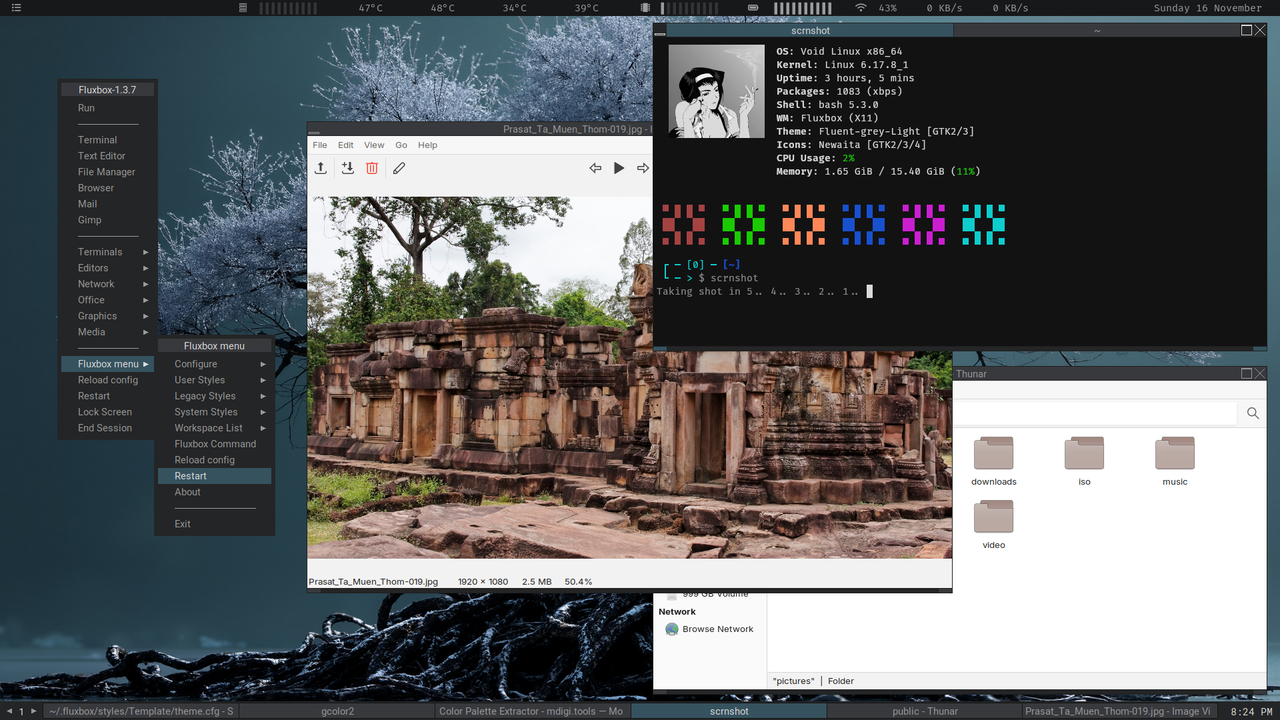
Task: Expand the Configure submenu
Action: [215, 364]
